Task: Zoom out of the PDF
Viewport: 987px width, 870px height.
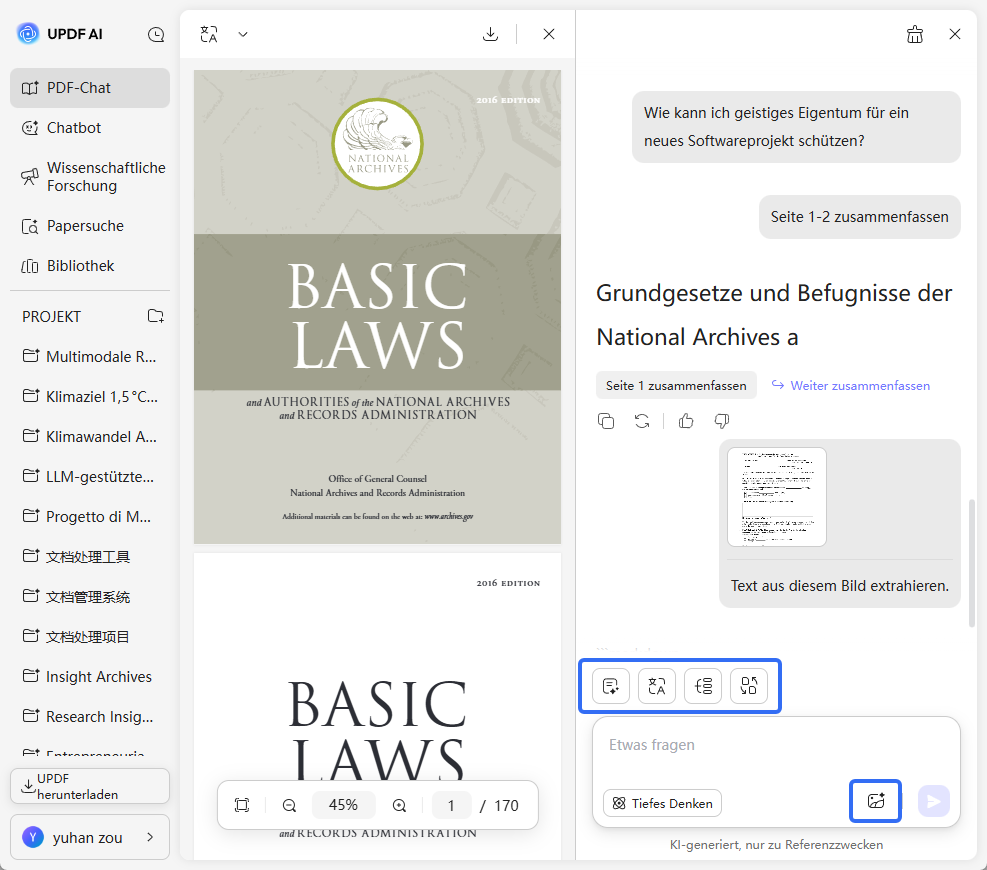Action: coord(289,805)
